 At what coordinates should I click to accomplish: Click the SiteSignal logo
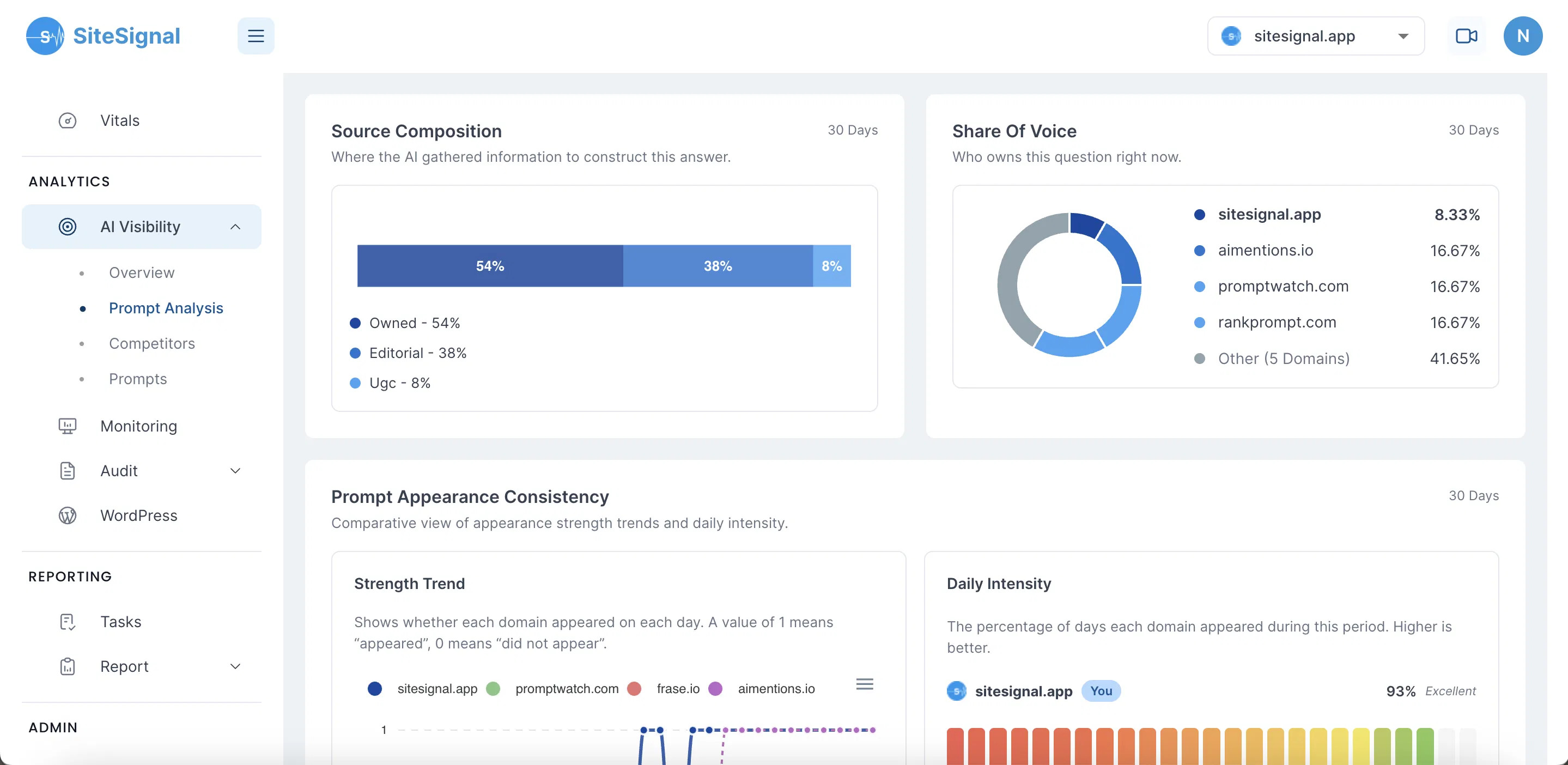pos(102,35)
